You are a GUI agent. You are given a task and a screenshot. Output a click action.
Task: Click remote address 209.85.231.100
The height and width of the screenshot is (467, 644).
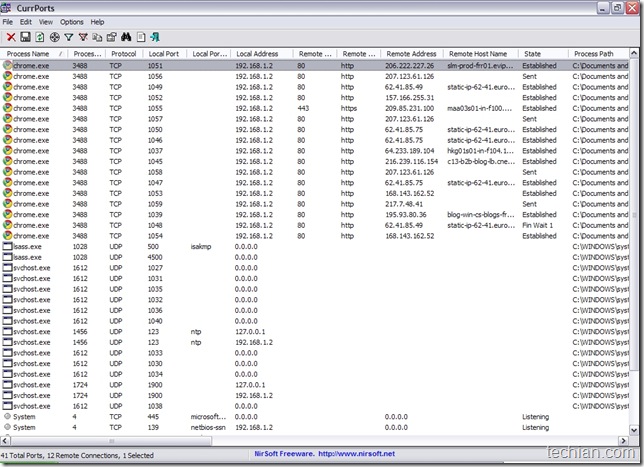pos(409,108)
